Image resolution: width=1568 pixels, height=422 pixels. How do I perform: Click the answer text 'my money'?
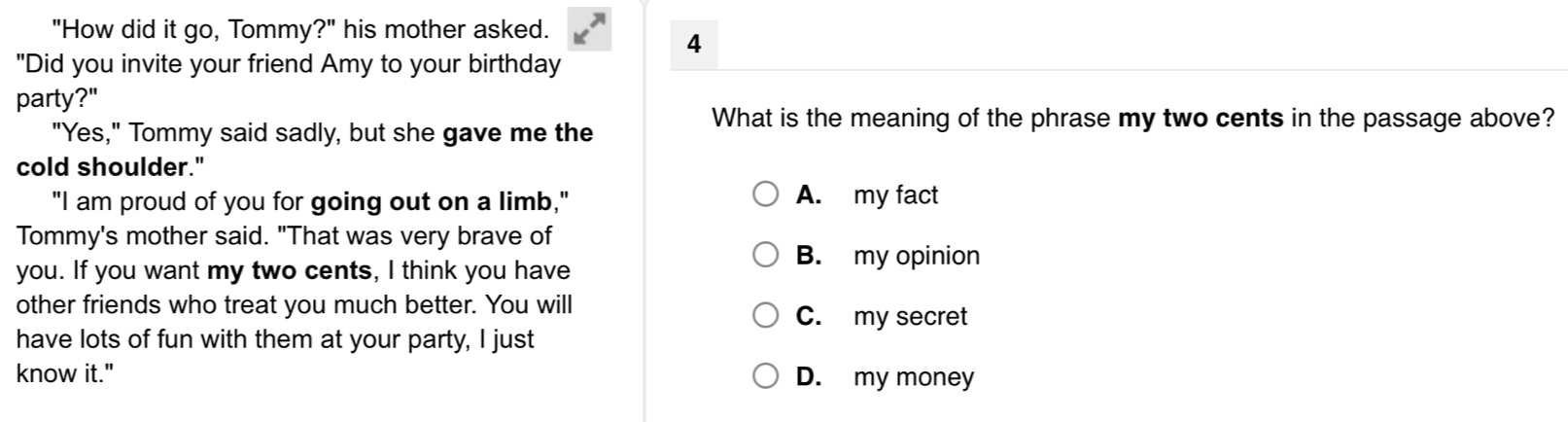coord(914,377)
